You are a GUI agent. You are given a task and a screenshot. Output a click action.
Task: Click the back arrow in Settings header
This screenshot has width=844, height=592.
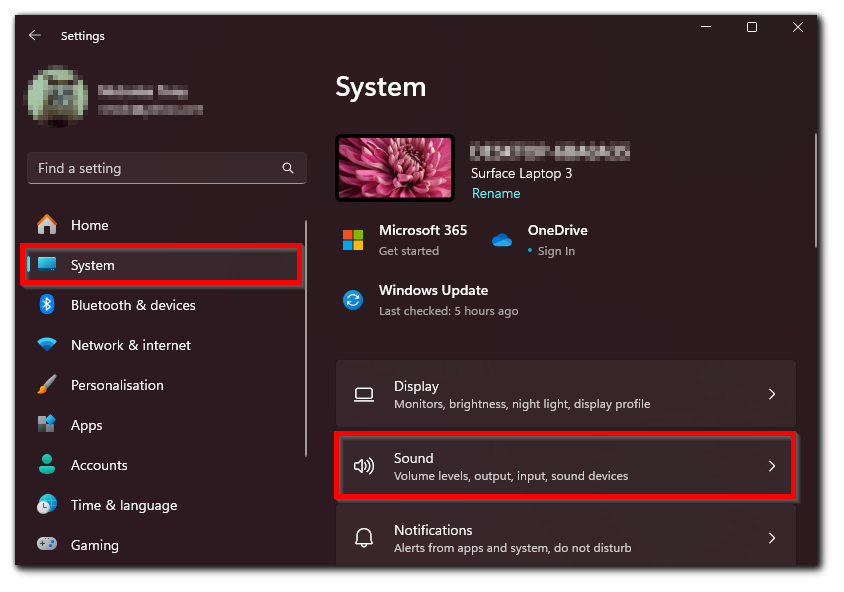(35, 35)
